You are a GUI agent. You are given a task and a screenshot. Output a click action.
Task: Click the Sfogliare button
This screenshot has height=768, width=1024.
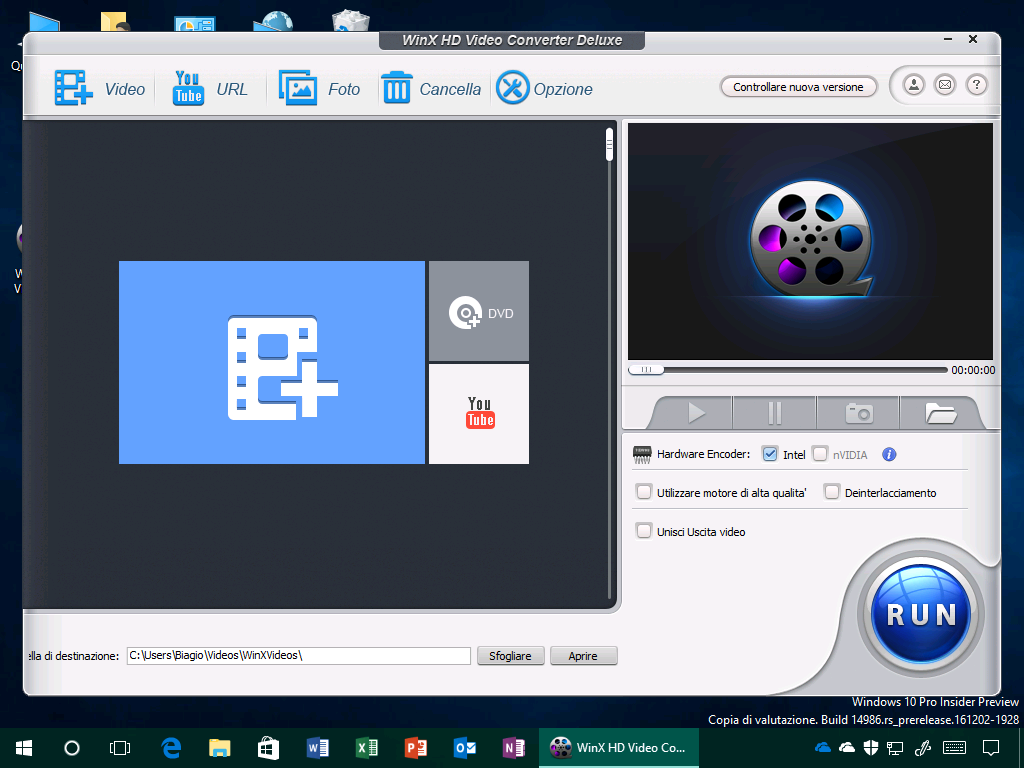(x=510, y=656)
